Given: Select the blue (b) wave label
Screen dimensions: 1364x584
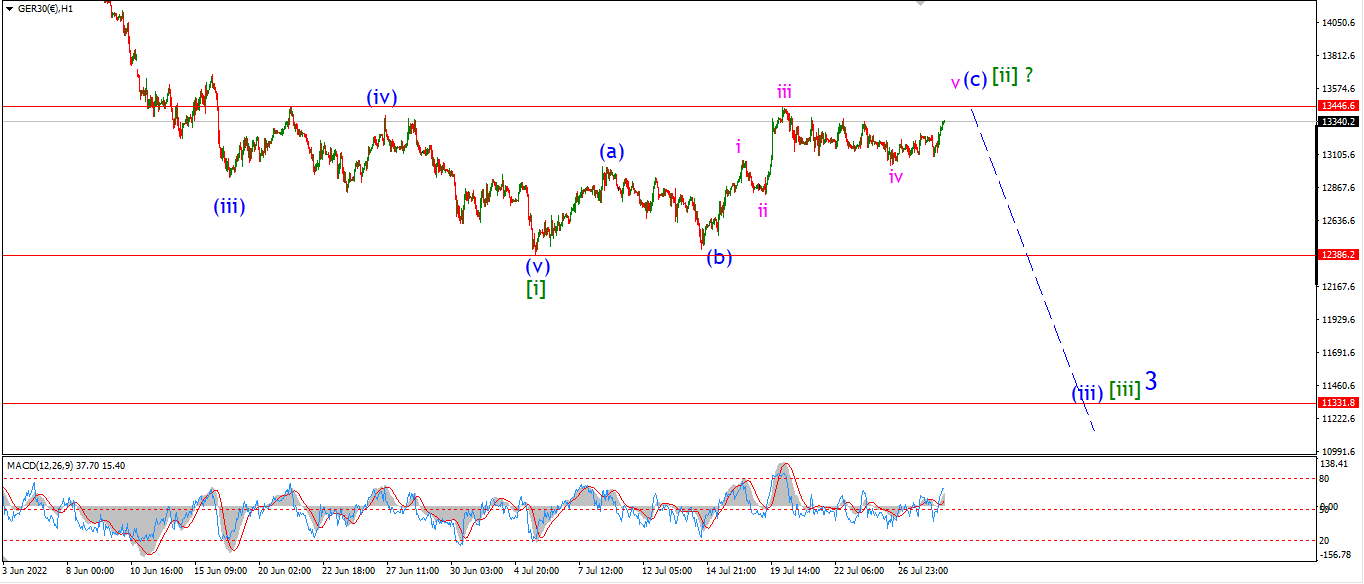Looking at the screenshot, I should [719, 257].
